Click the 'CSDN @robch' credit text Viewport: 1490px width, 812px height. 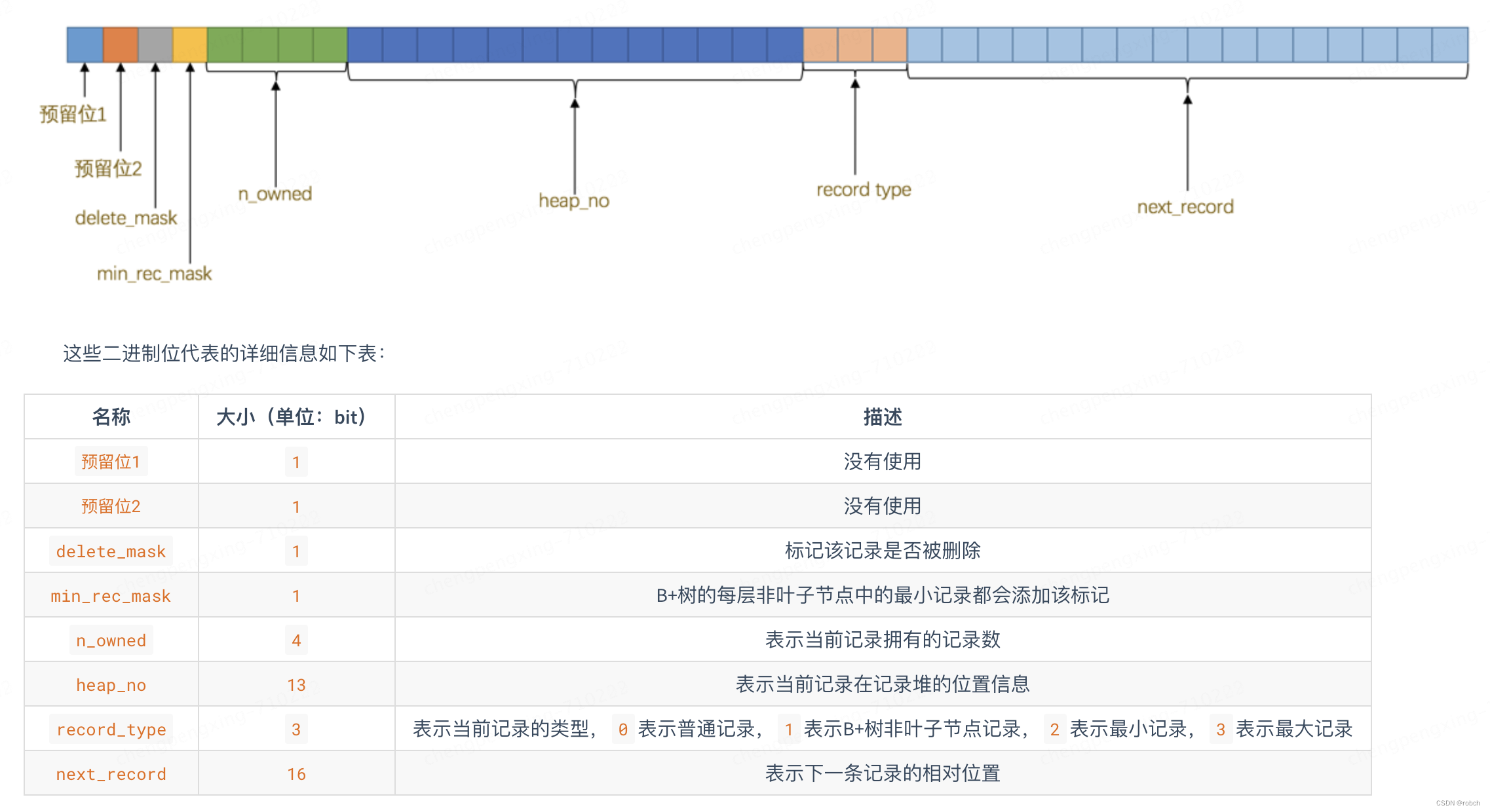(1458, 803)
